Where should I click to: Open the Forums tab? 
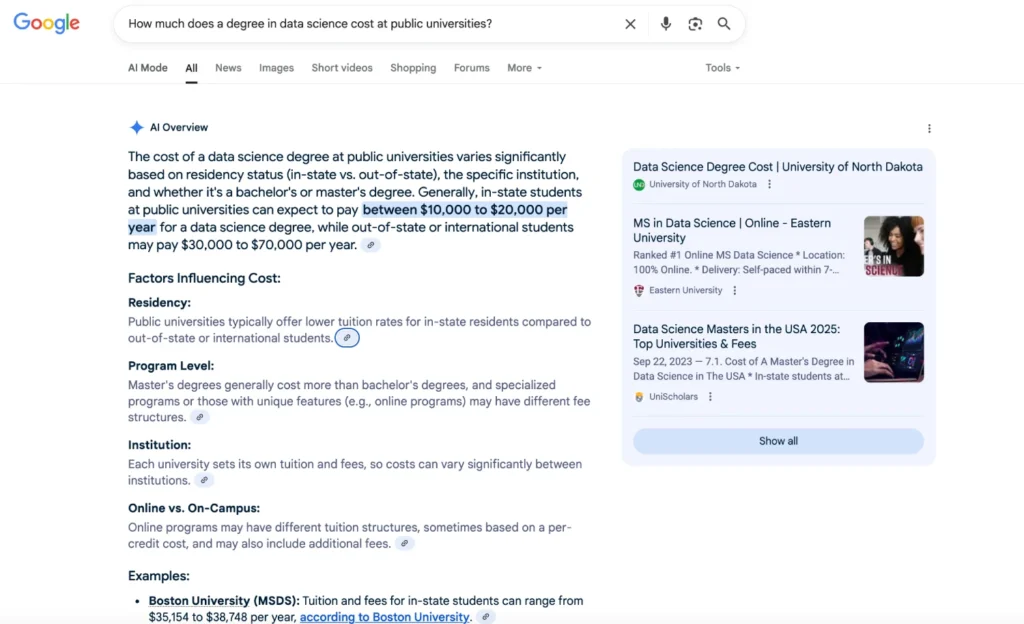click(x=472, y=68)
